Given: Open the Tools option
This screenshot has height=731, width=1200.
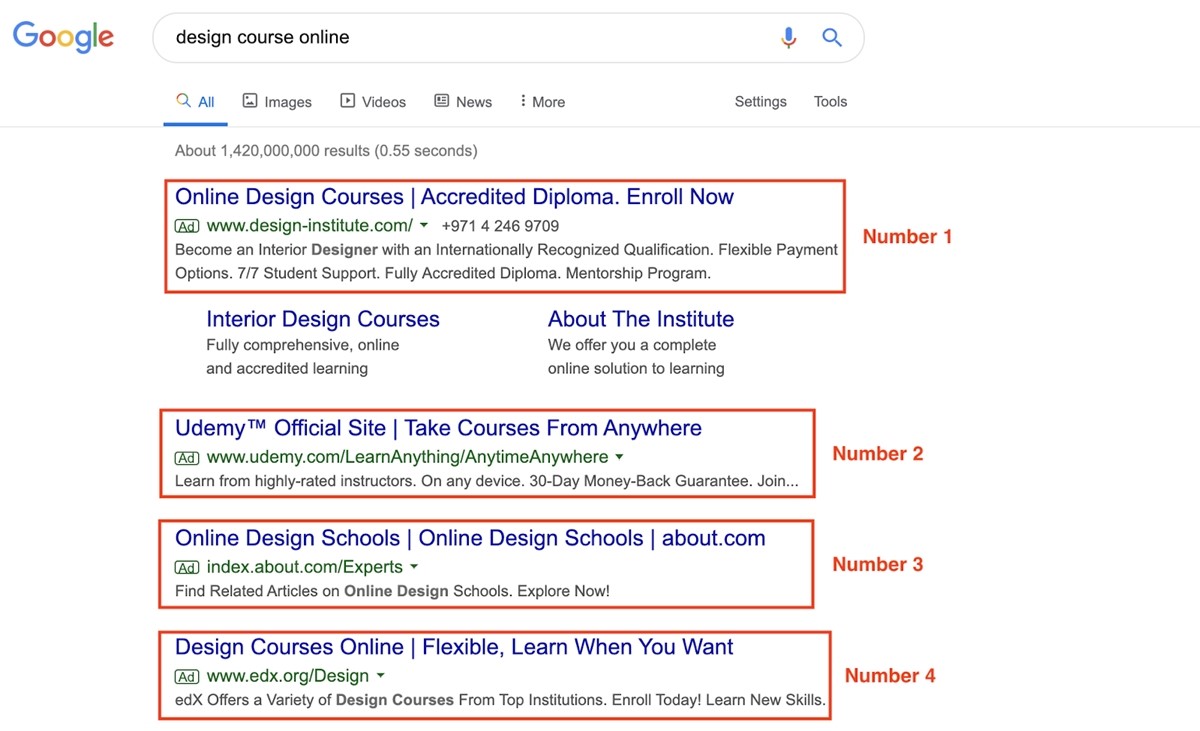Looking at the screenshot, I should (x=830, y=102).
